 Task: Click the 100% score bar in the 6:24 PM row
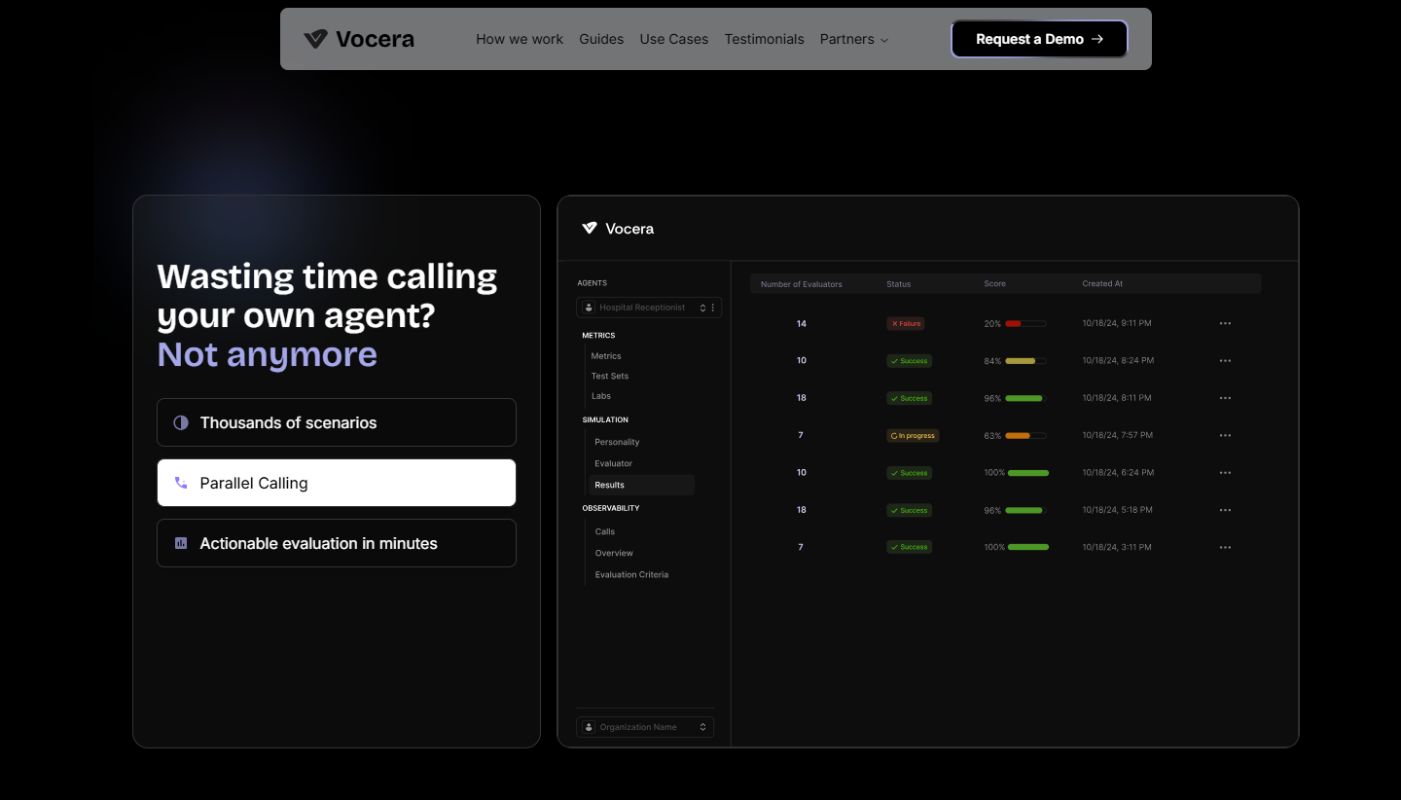point(1029,473)
